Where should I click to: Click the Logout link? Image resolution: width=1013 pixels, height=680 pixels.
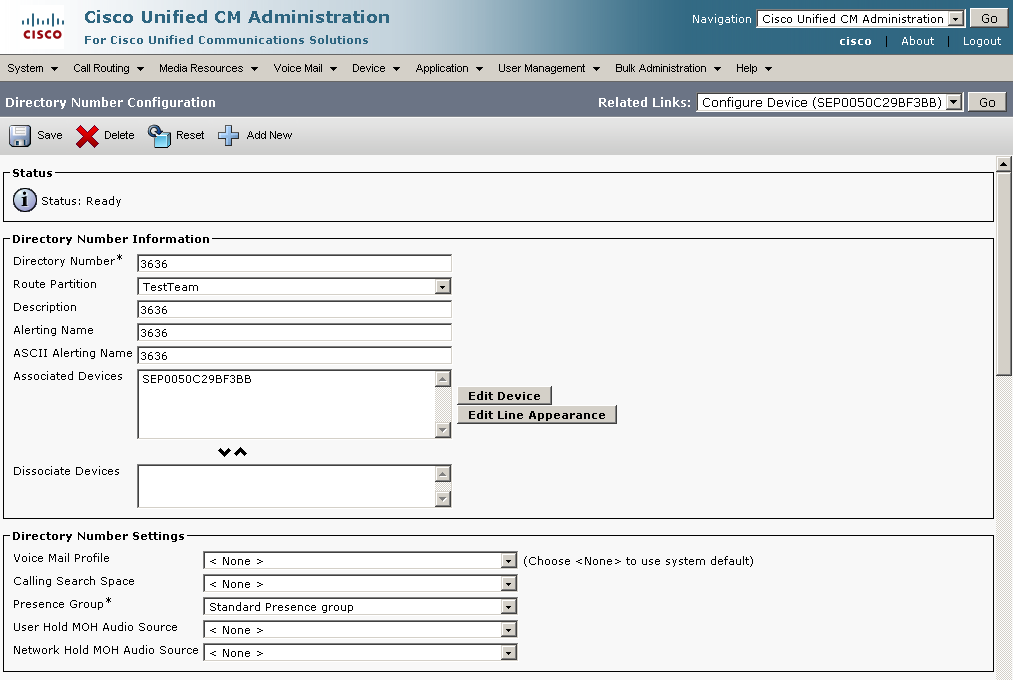(981, 41)
